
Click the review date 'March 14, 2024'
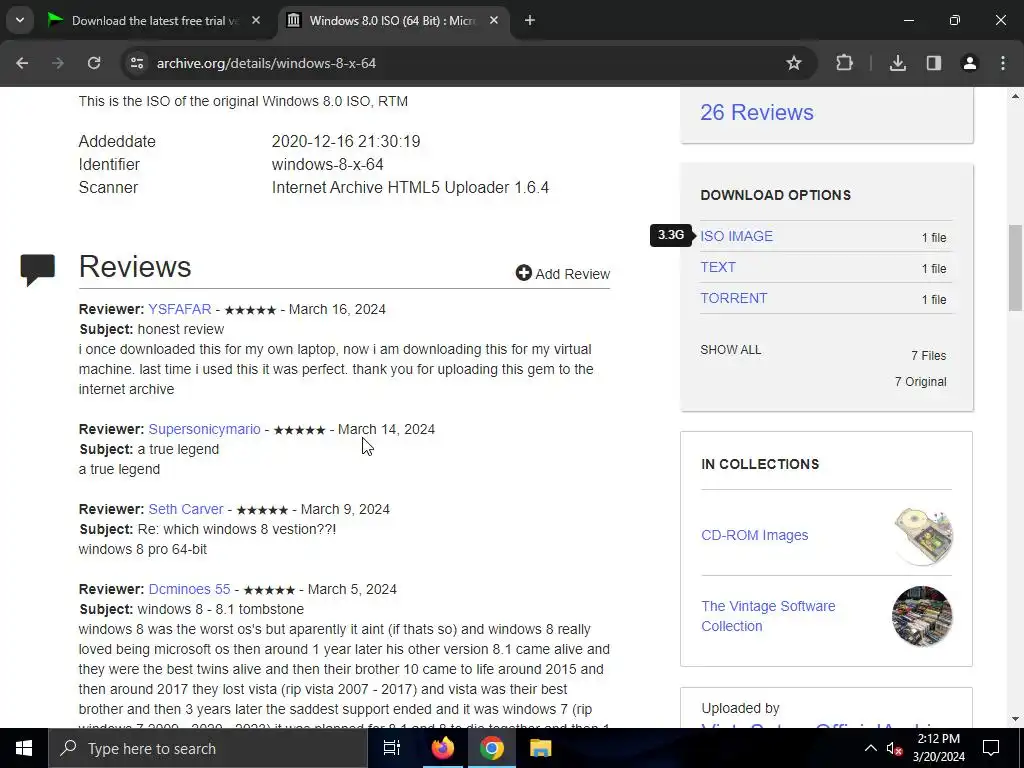click(x=386, y=430)
